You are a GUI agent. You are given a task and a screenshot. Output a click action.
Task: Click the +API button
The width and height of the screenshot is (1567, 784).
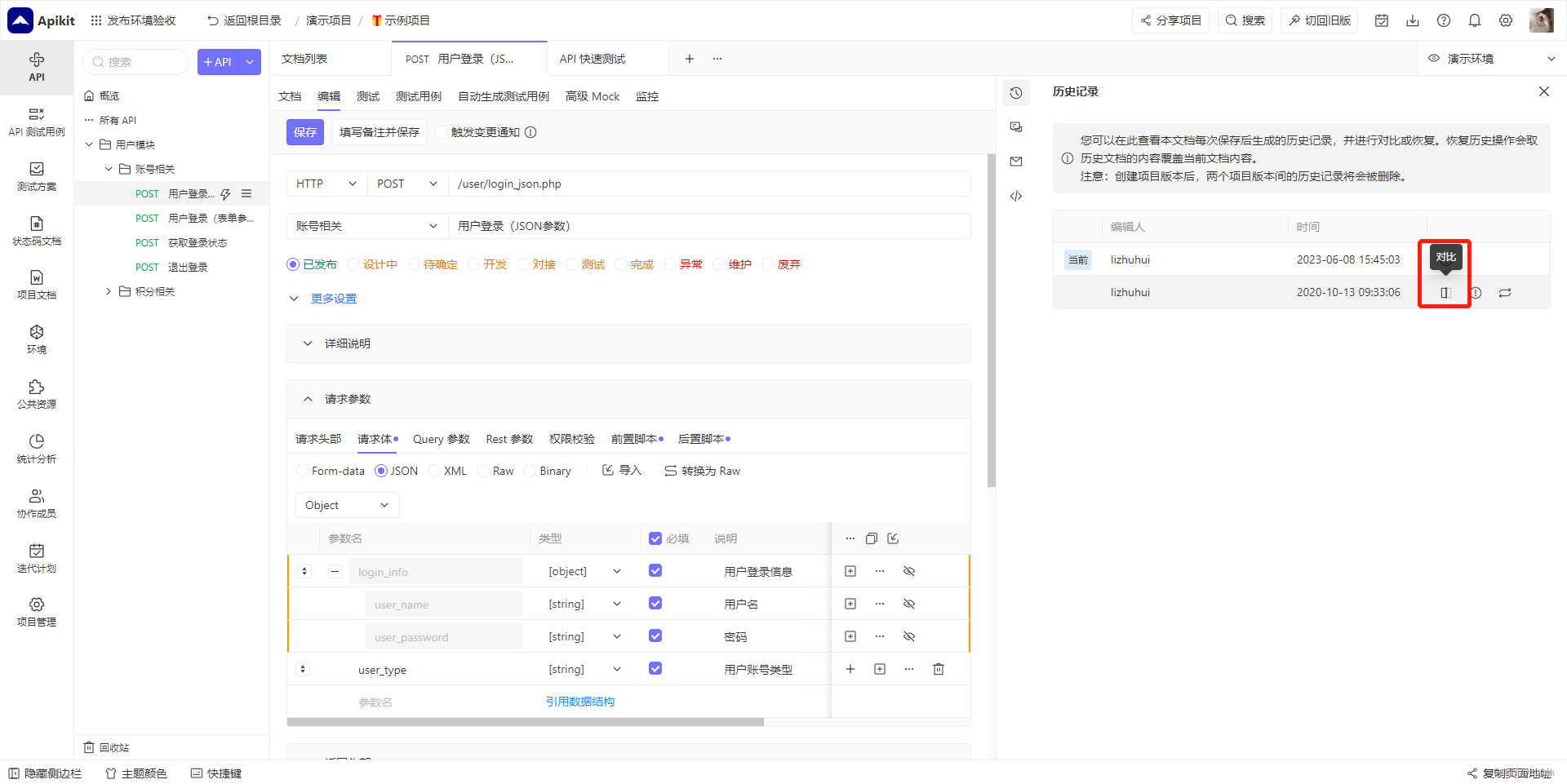click(217, 62)
